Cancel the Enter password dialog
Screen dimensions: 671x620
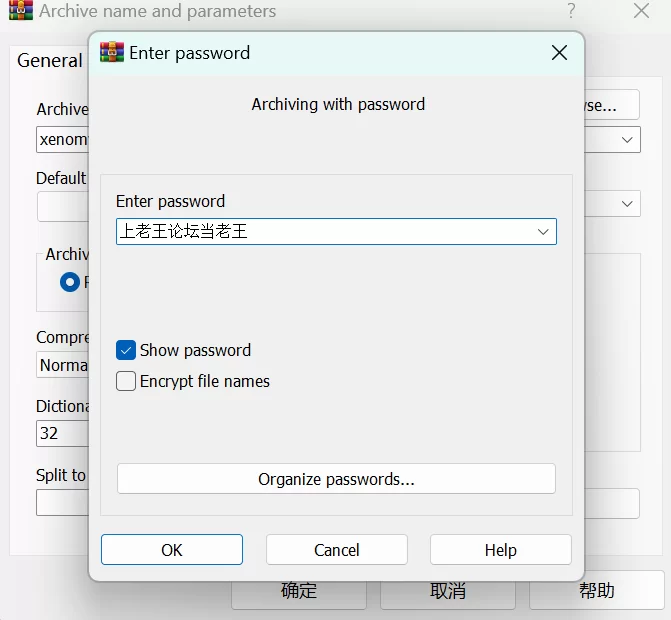pos(337,550)
